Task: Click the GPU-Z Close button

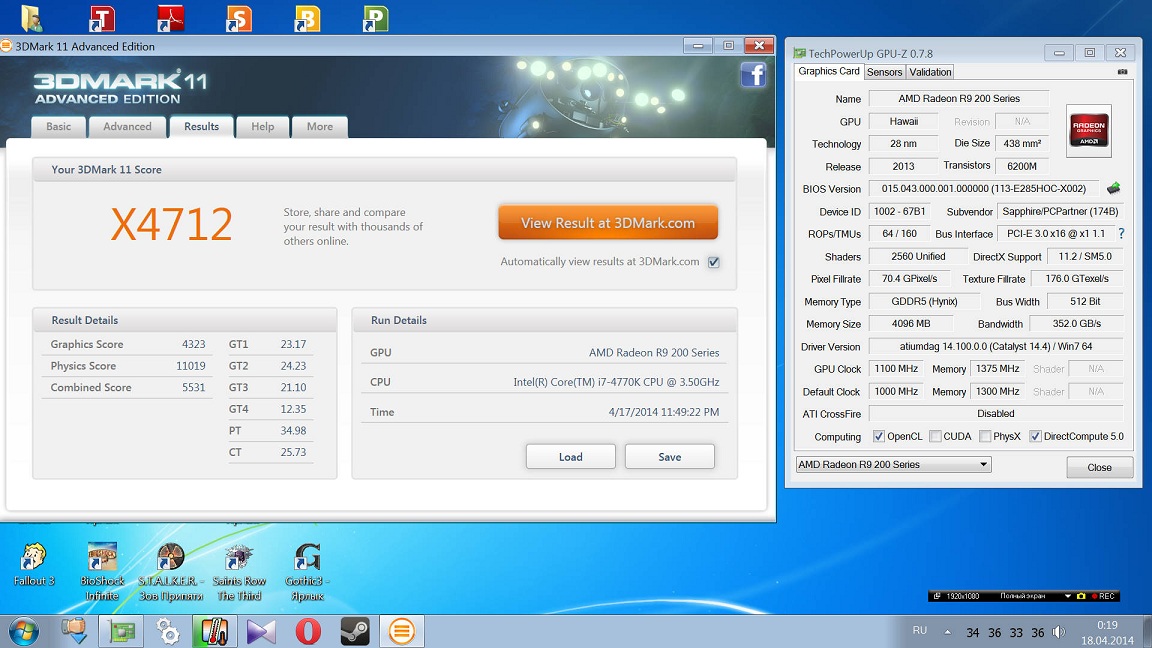Action: 1099,467
